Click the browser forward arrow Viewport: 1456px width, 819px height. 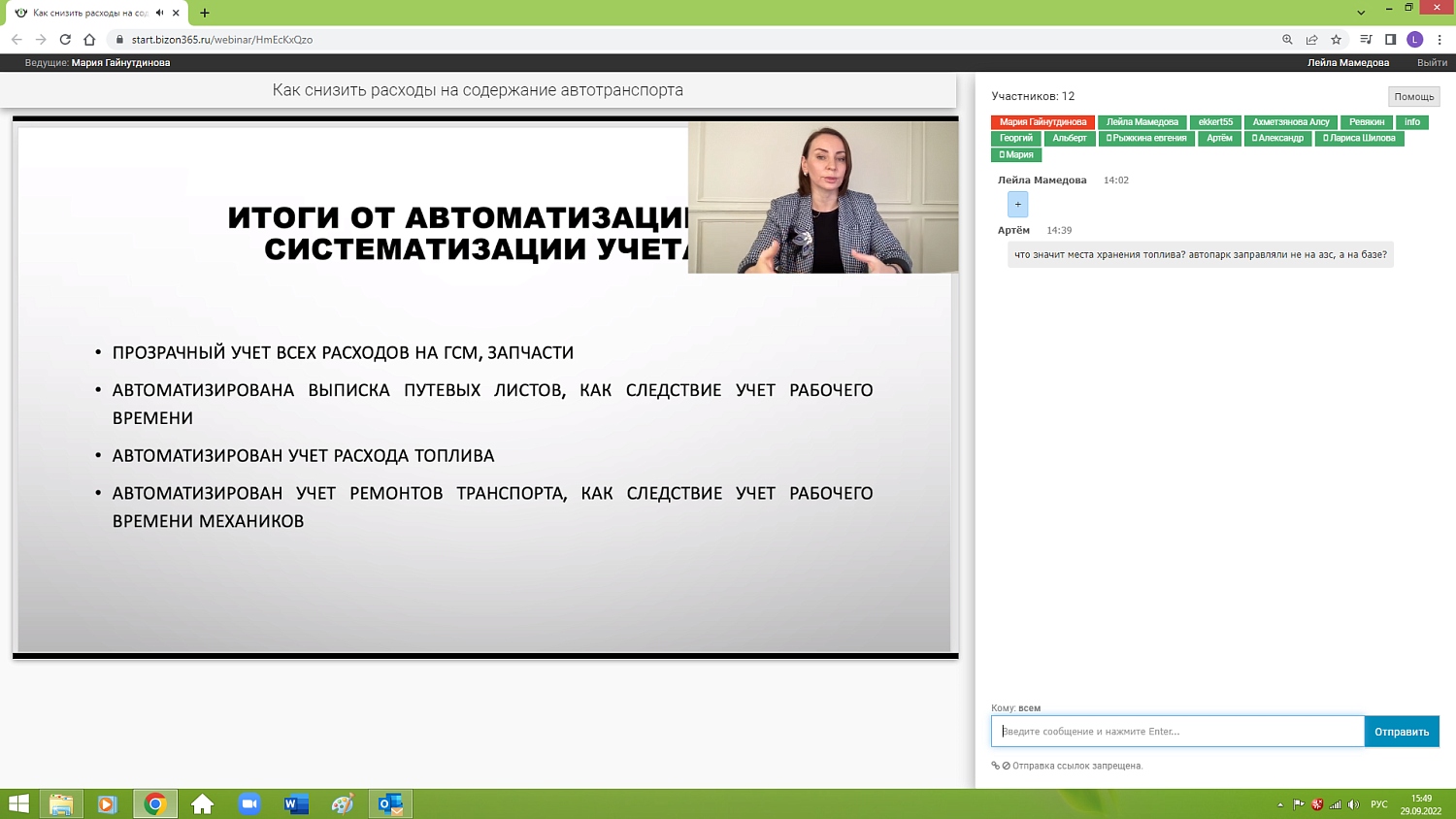coord(41,40)
